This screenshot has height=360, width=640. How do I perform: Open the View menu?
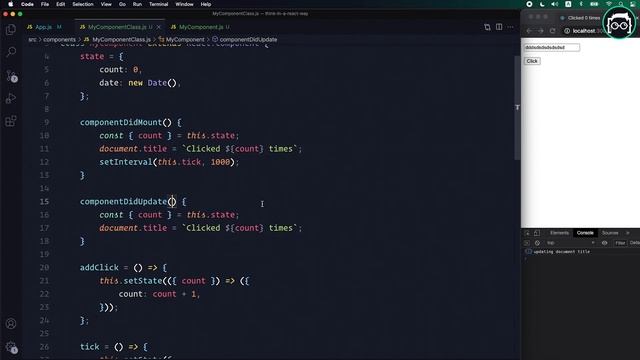pyautogui.click(x=106, y=4)
